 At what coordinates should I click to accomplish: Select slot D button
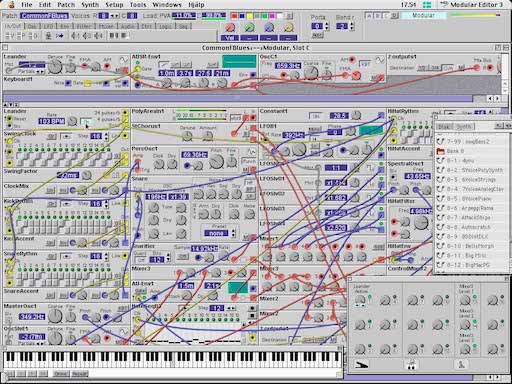(395, 16)
